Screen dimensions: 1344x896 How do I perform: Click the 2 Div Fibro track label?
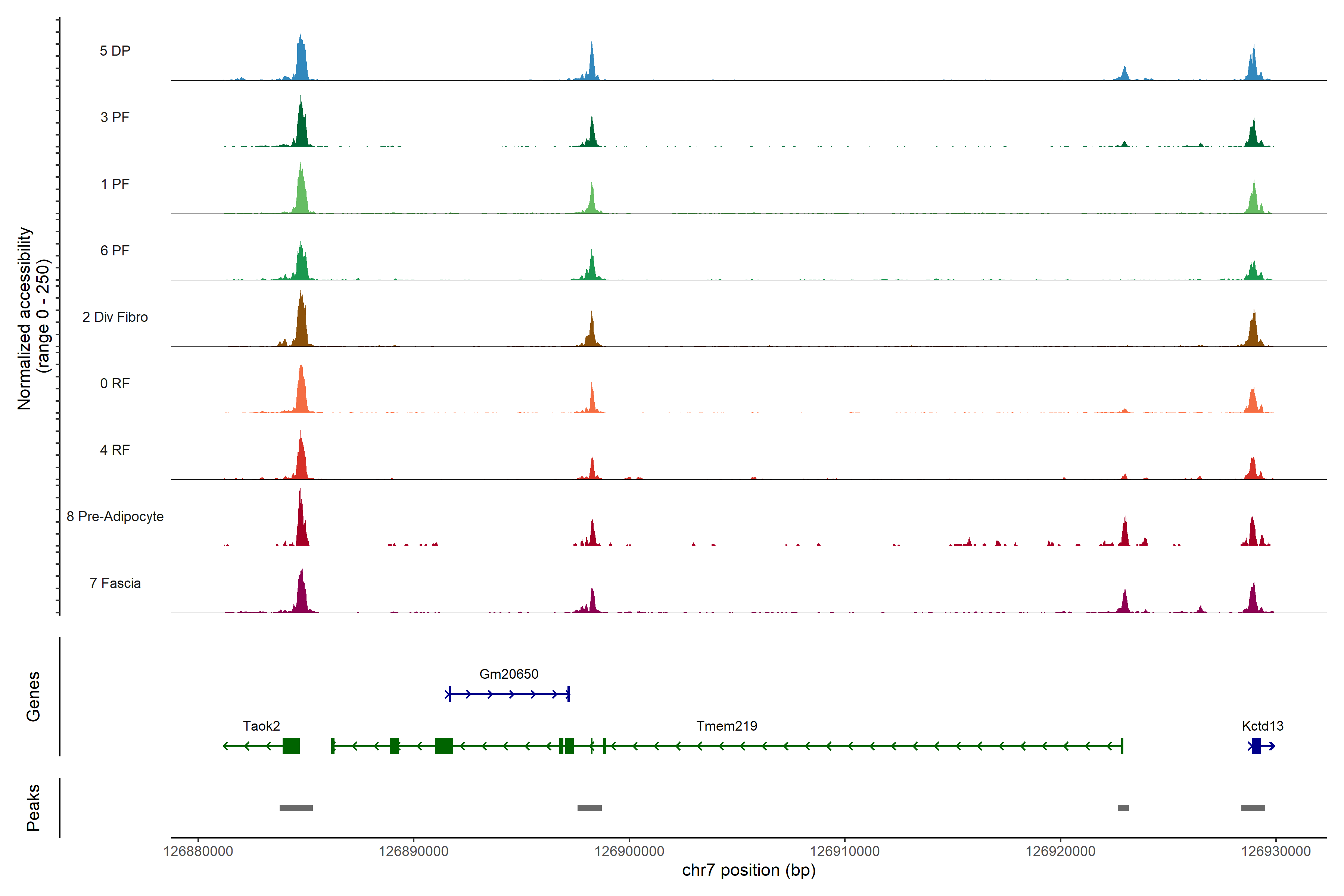coord(115,317)
